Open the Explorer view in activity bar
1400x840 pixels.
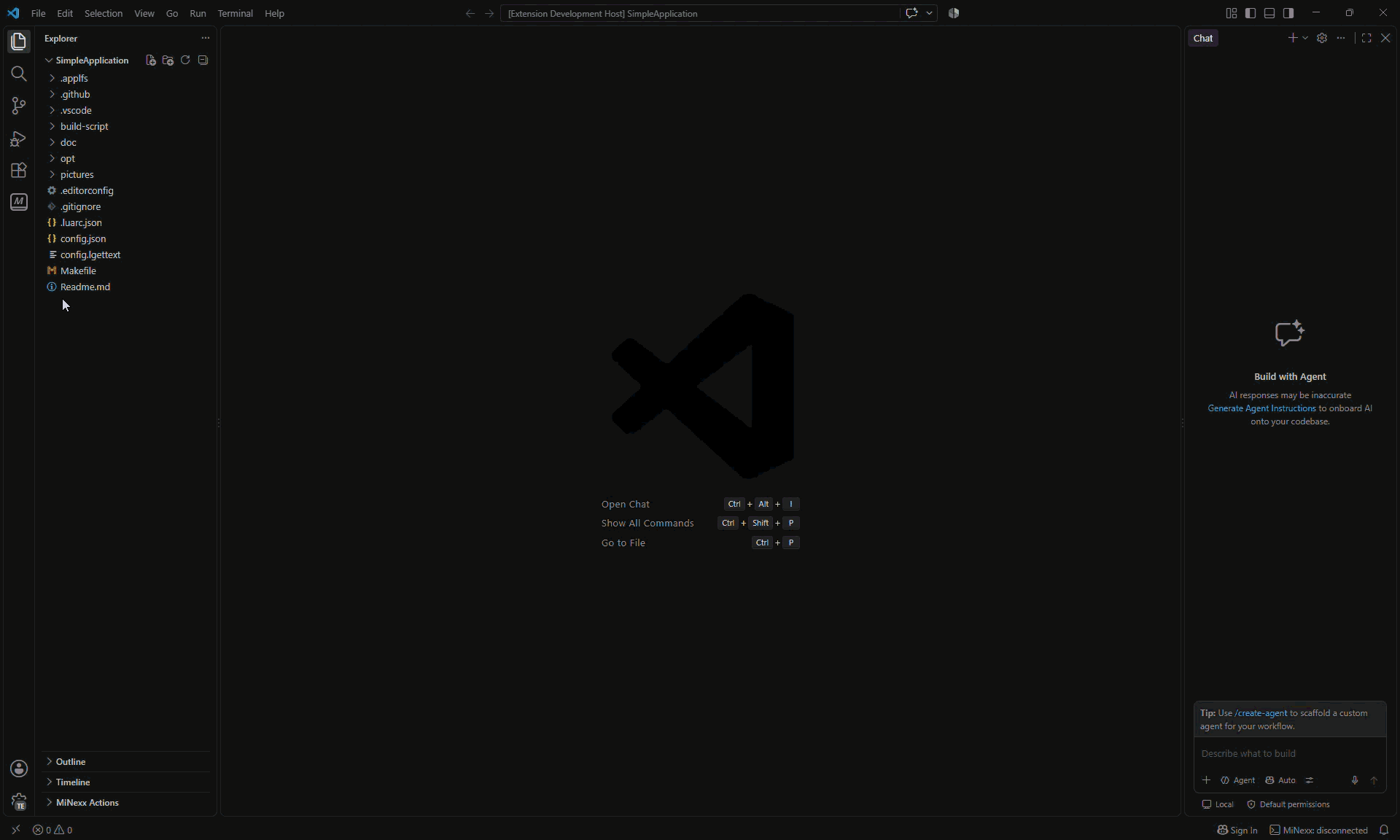pos(18,42)
